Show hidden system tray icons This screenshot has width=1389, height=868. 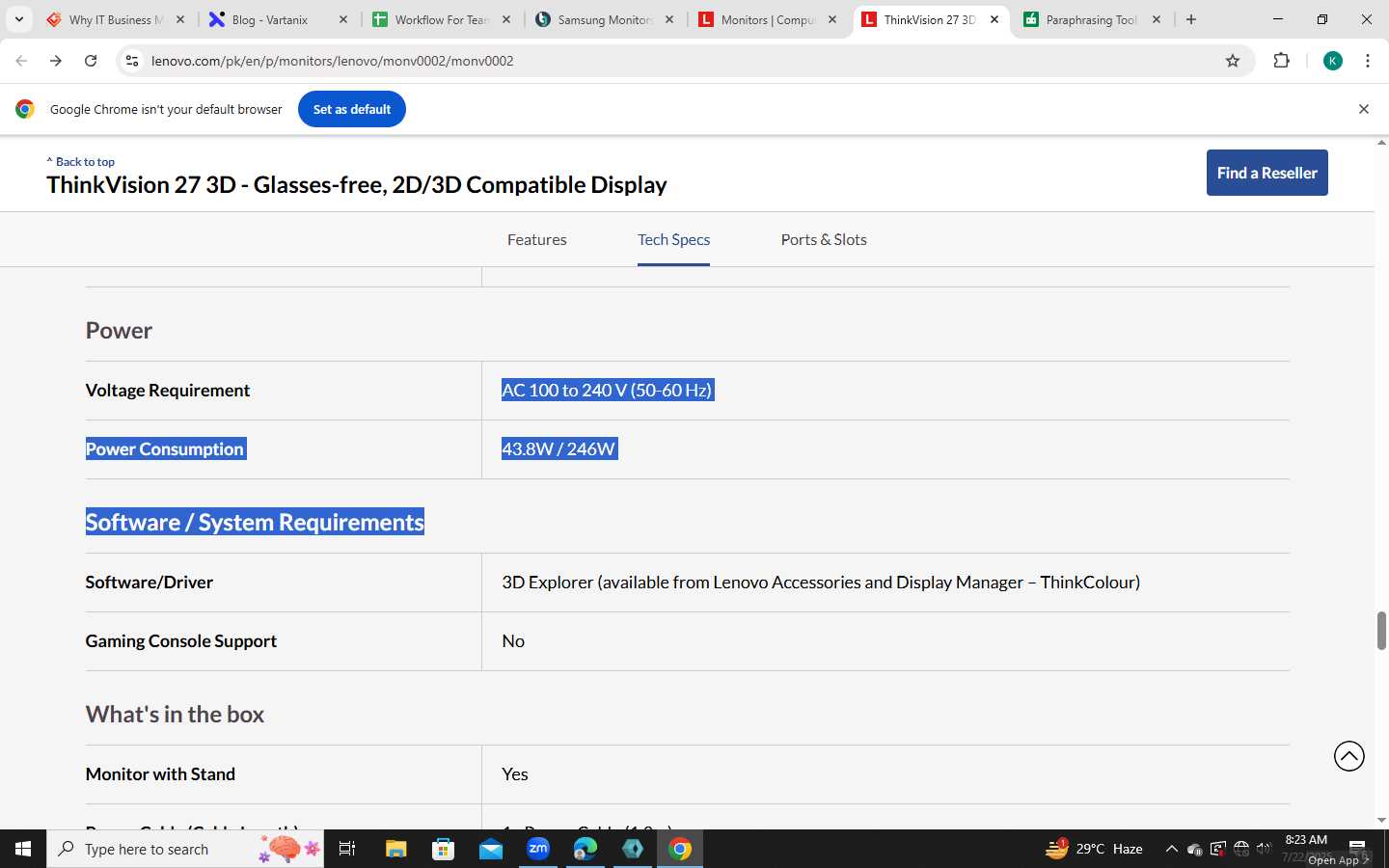tap(1171, 849)
